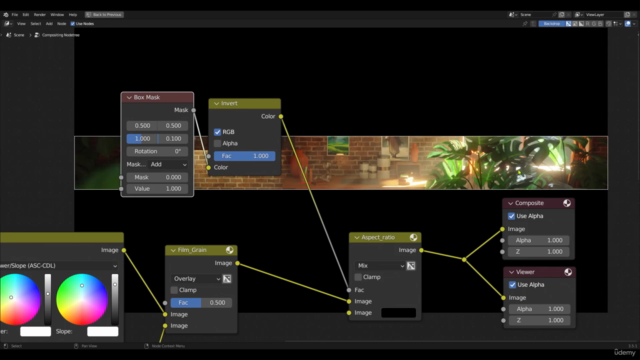This screenshot has height=360, width=640.
Task: Enable Clamp in the Aspect_ratio node
Action: point(358,277)
